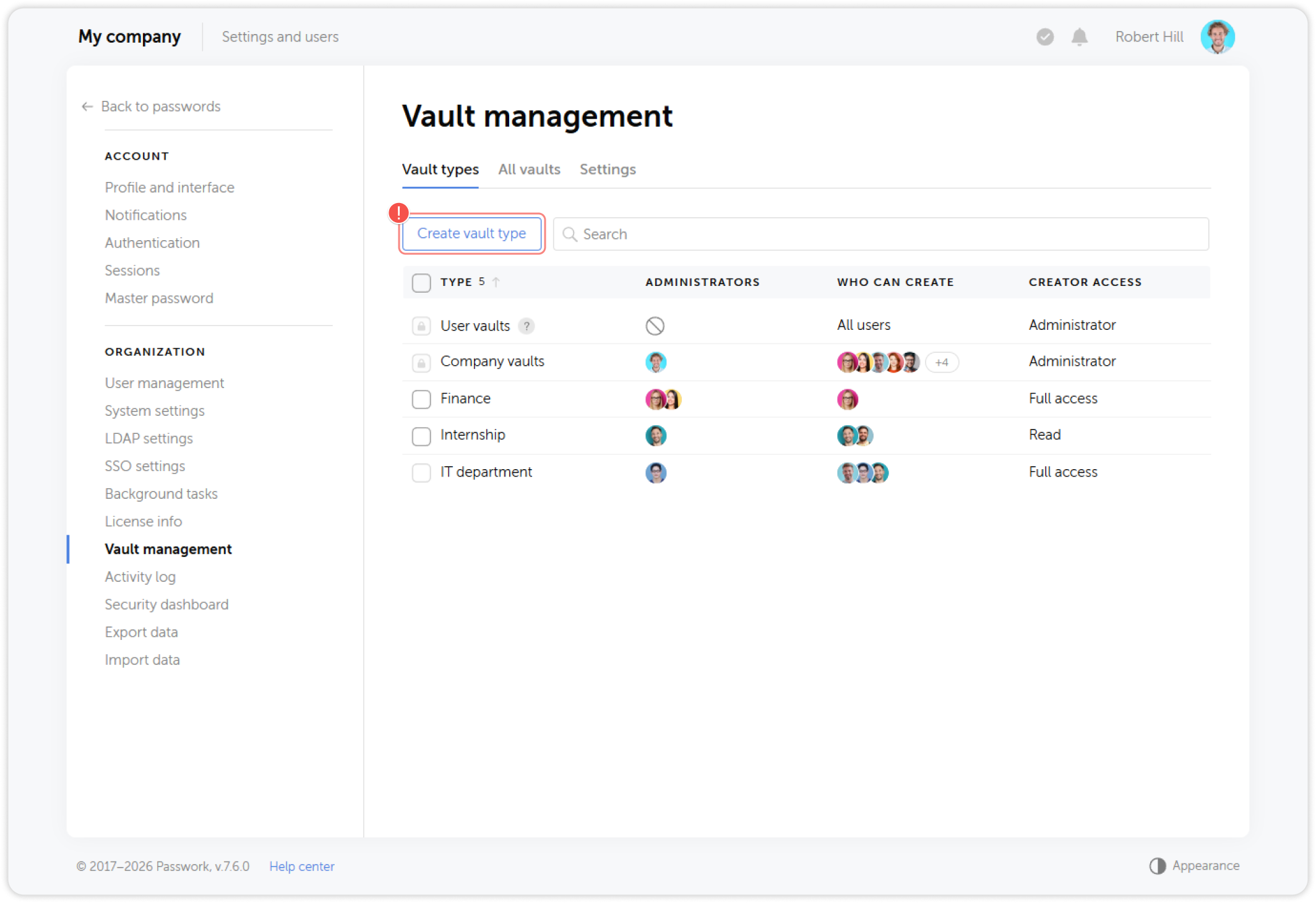This screenshot has width=1316, height=903.
Task: Open the Finance vault type
Action: pos(465,399)
